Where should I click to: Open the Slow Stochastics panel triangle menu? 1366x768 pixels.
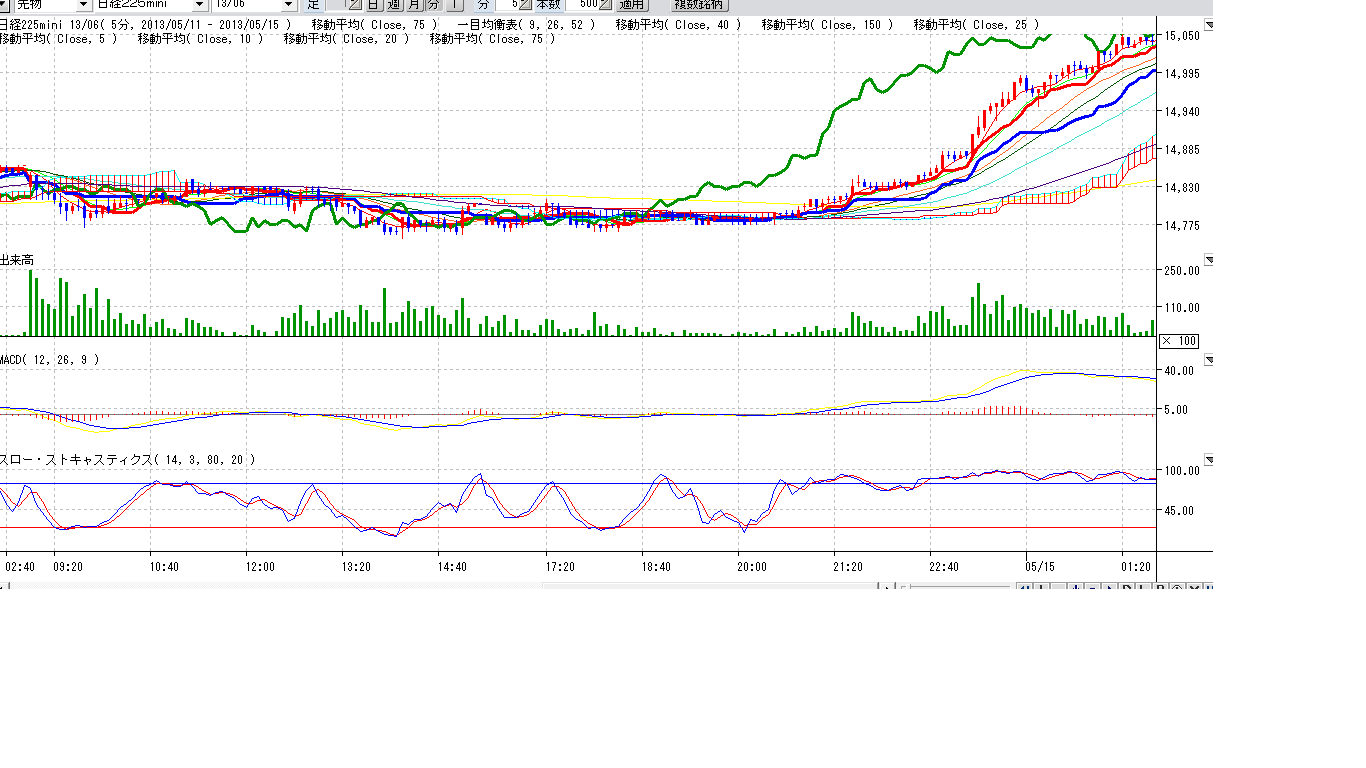point(1208,460)
